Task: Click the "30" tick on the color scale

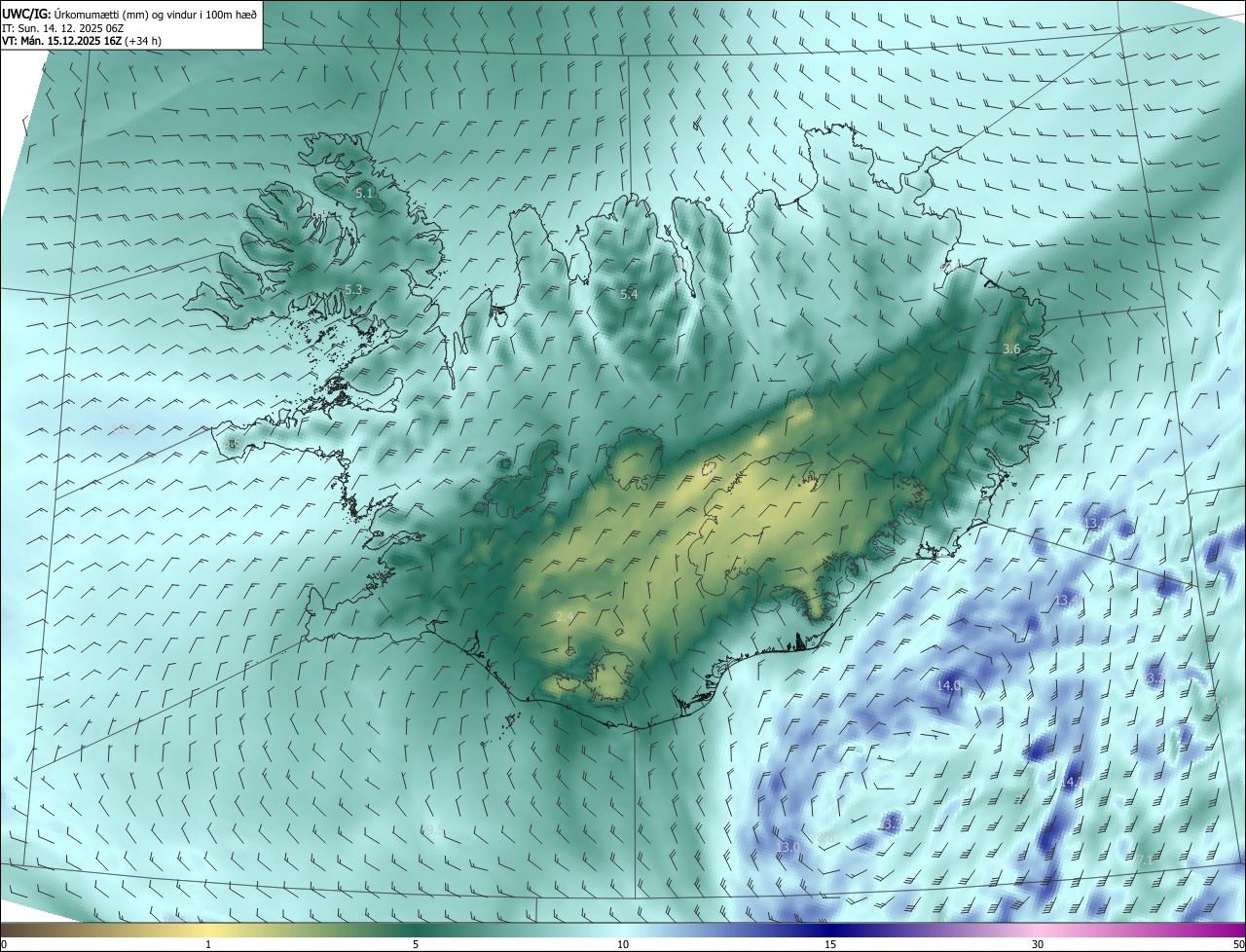Action: (x=1038, y=944)
